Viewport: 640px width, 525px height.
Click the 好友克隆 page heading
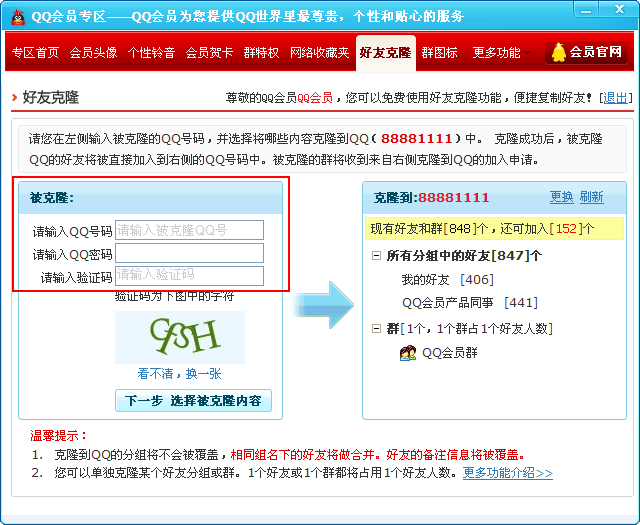click(x=51, y=98)
